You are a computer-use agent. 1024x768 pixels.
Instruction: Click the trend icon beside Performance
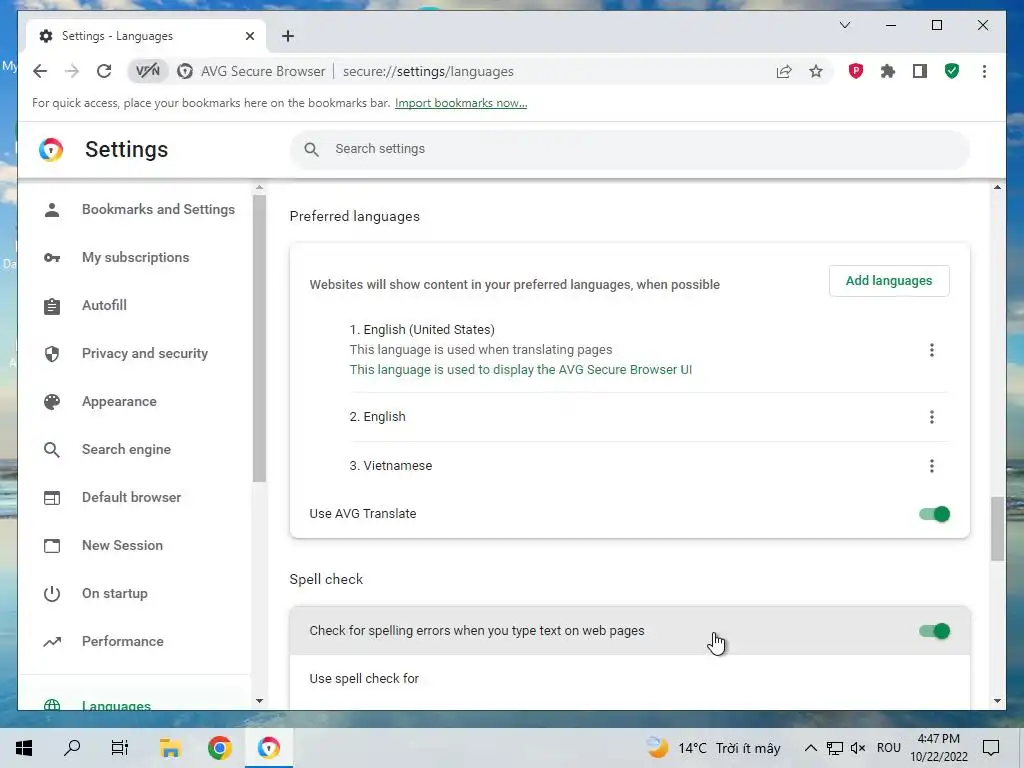click(x=52, y=641)
